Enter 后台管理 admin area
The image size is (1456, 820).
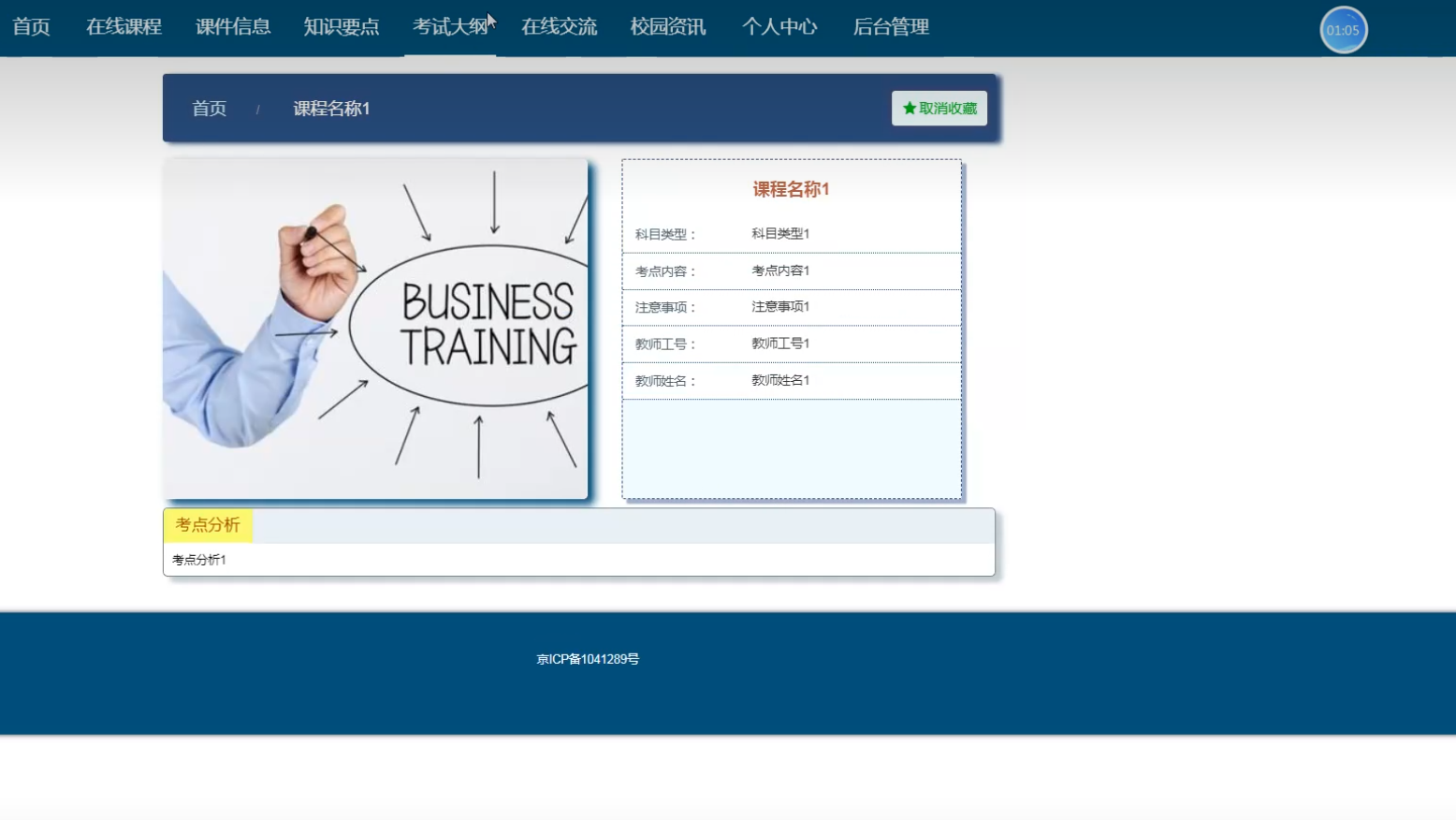point(890,27)
